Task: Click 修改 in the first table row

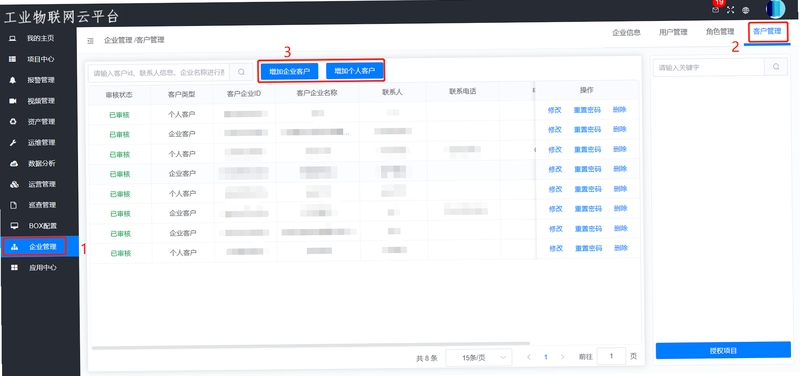Action: [x=555, y=110]
